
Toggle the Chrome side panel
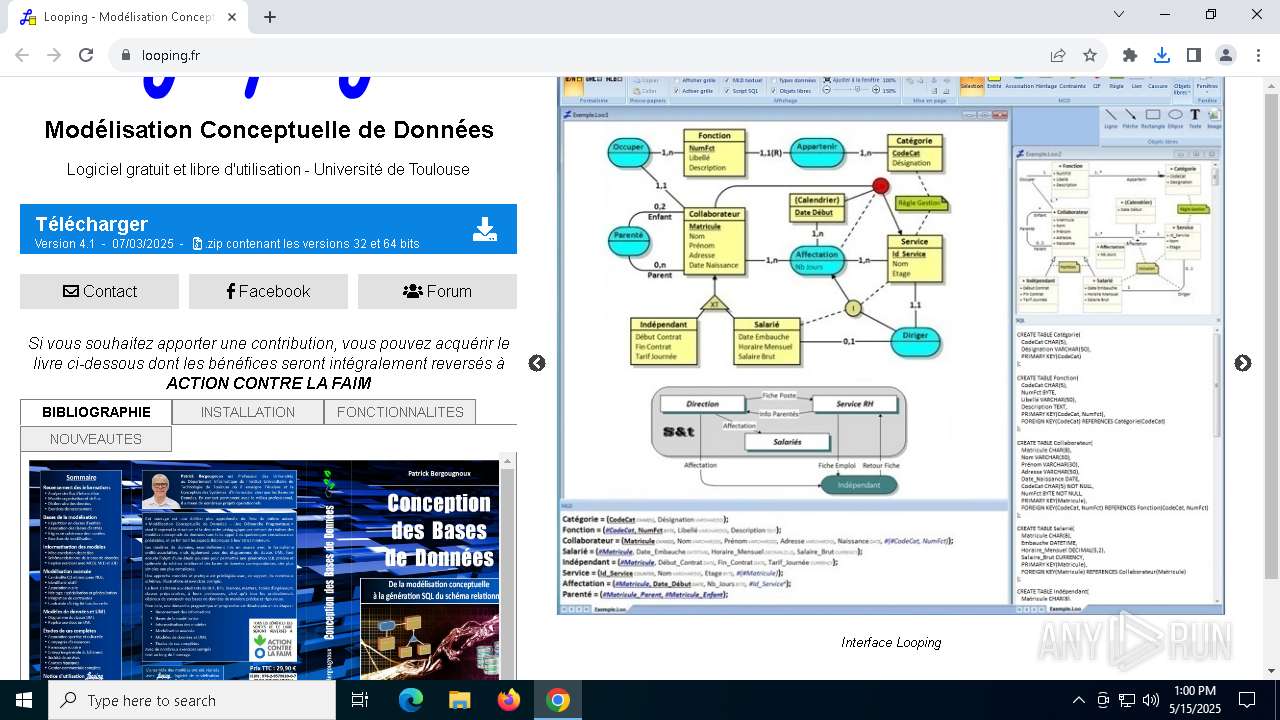(x=1194, y=56)
